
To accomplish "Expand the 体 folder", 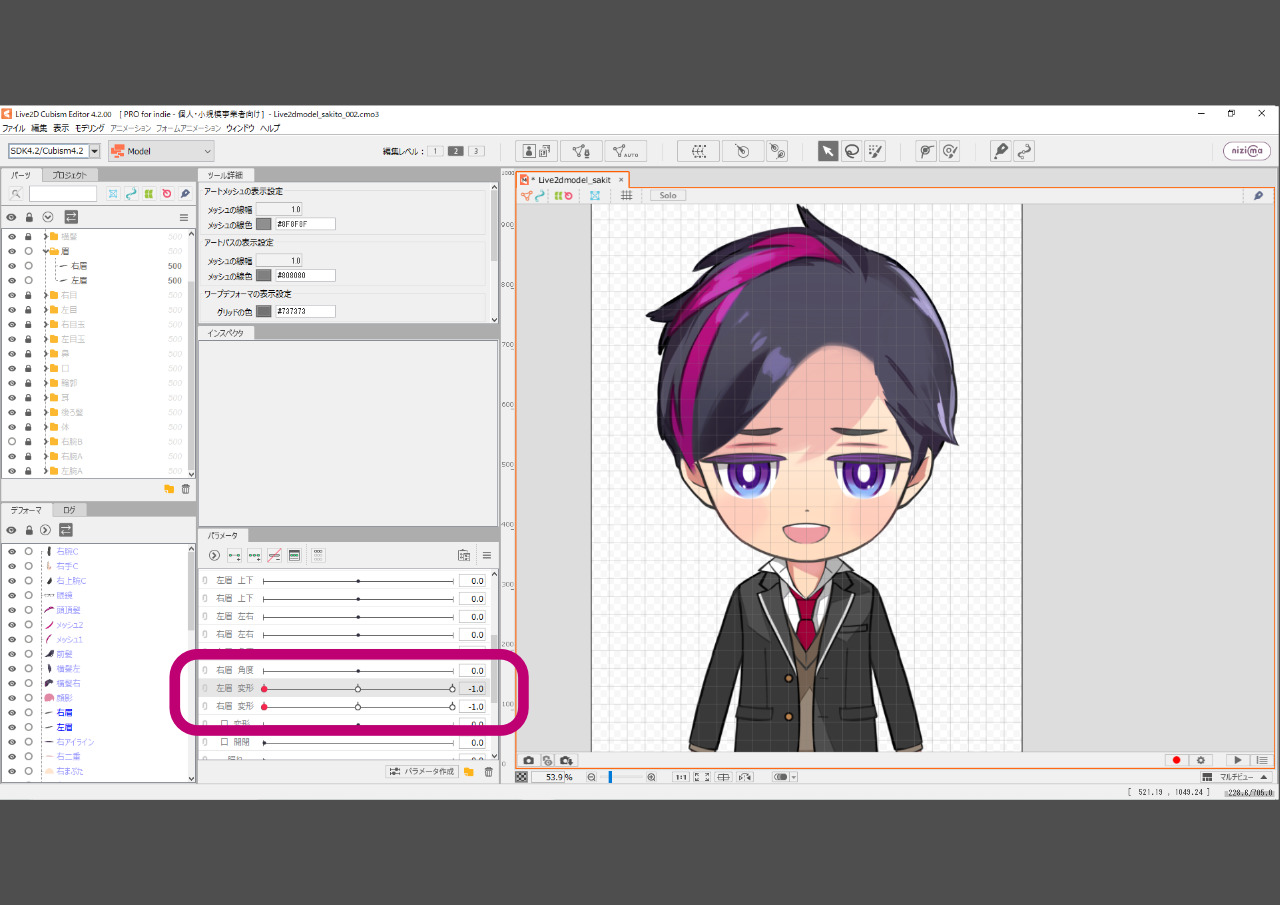I will 45,427.
